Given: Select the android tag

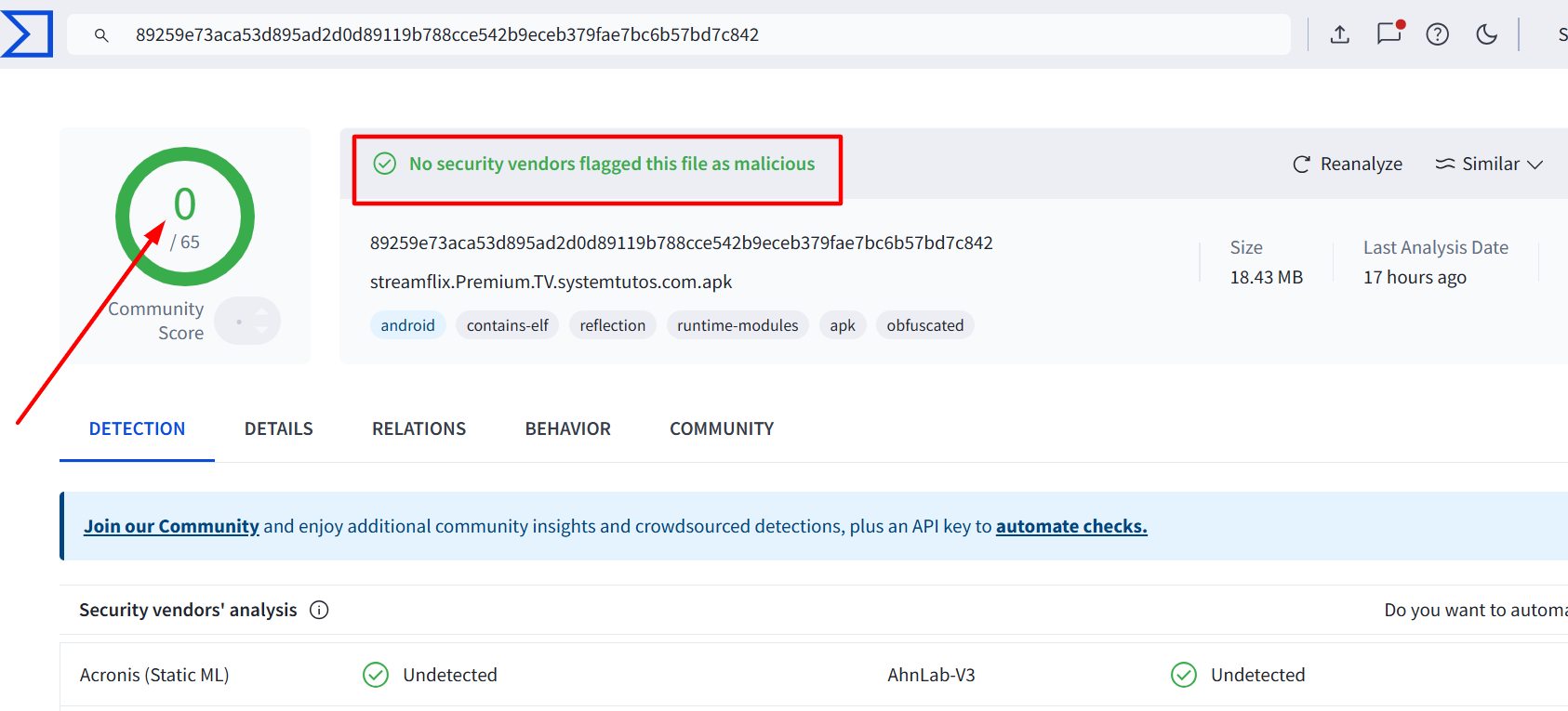Looking at the screenshot, I should click(408, 325).
